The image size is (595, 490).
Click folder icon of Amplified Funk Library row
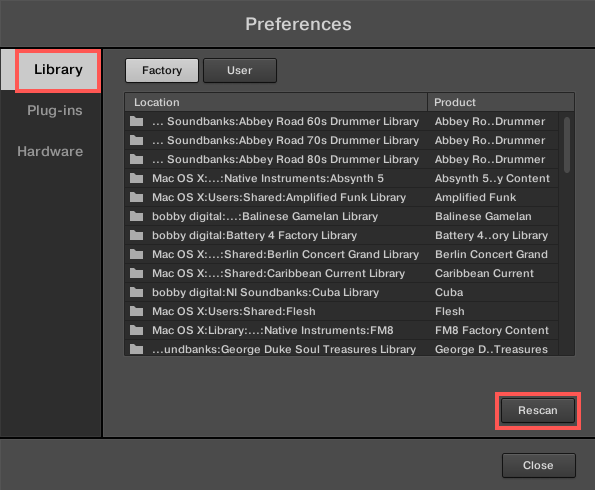coord(136,197)
